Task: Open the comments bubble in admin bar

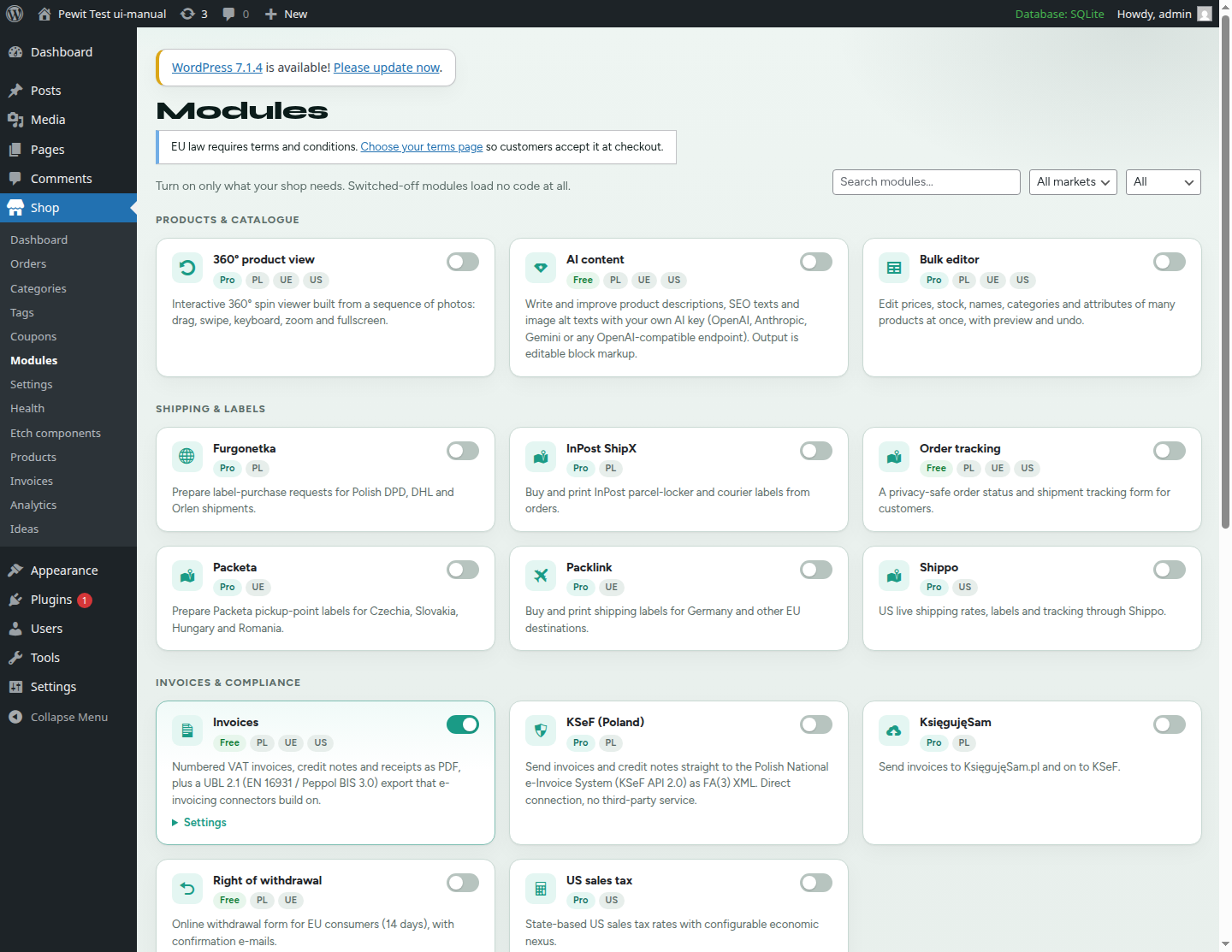Action: tap(235, 14)
